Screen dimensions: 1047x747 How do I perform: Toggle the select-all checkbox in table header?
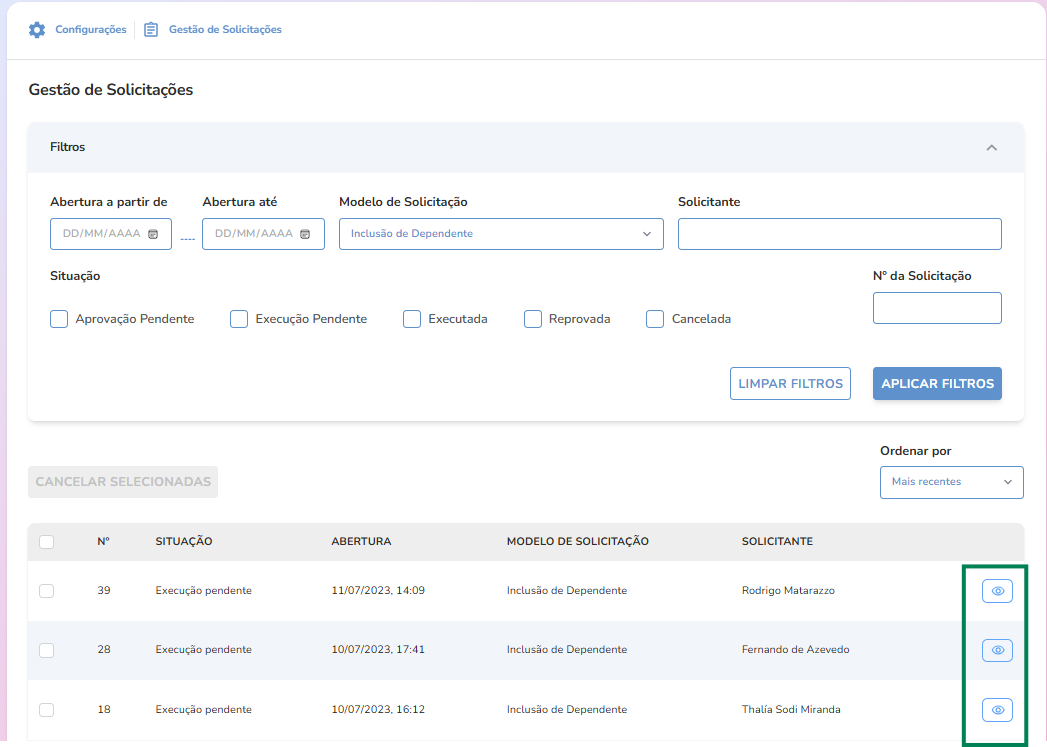(46, 542)
